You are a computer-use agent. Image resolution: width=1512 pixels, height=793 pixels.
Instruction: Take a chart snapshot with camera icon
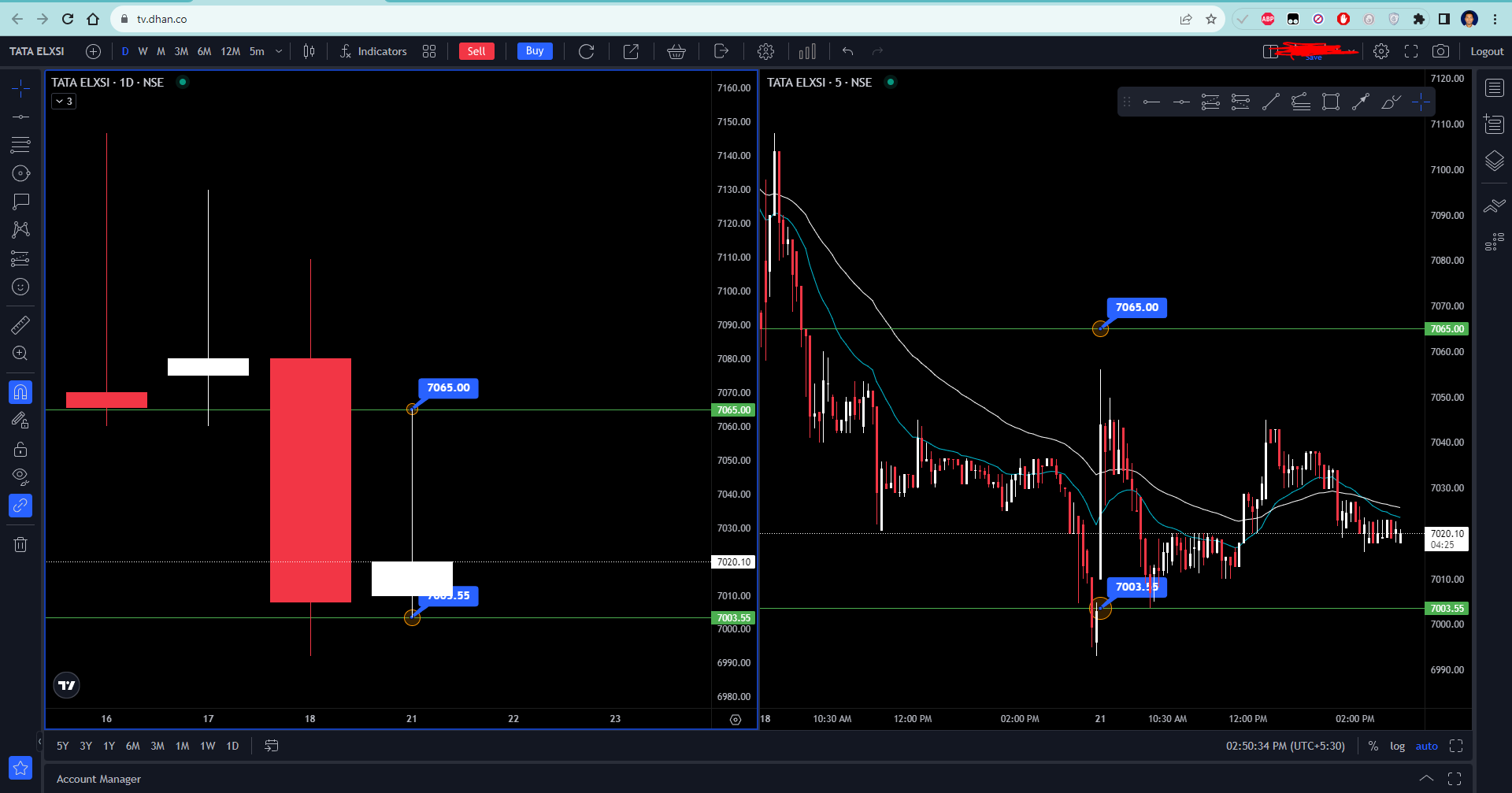click(x=1440, y=51)
